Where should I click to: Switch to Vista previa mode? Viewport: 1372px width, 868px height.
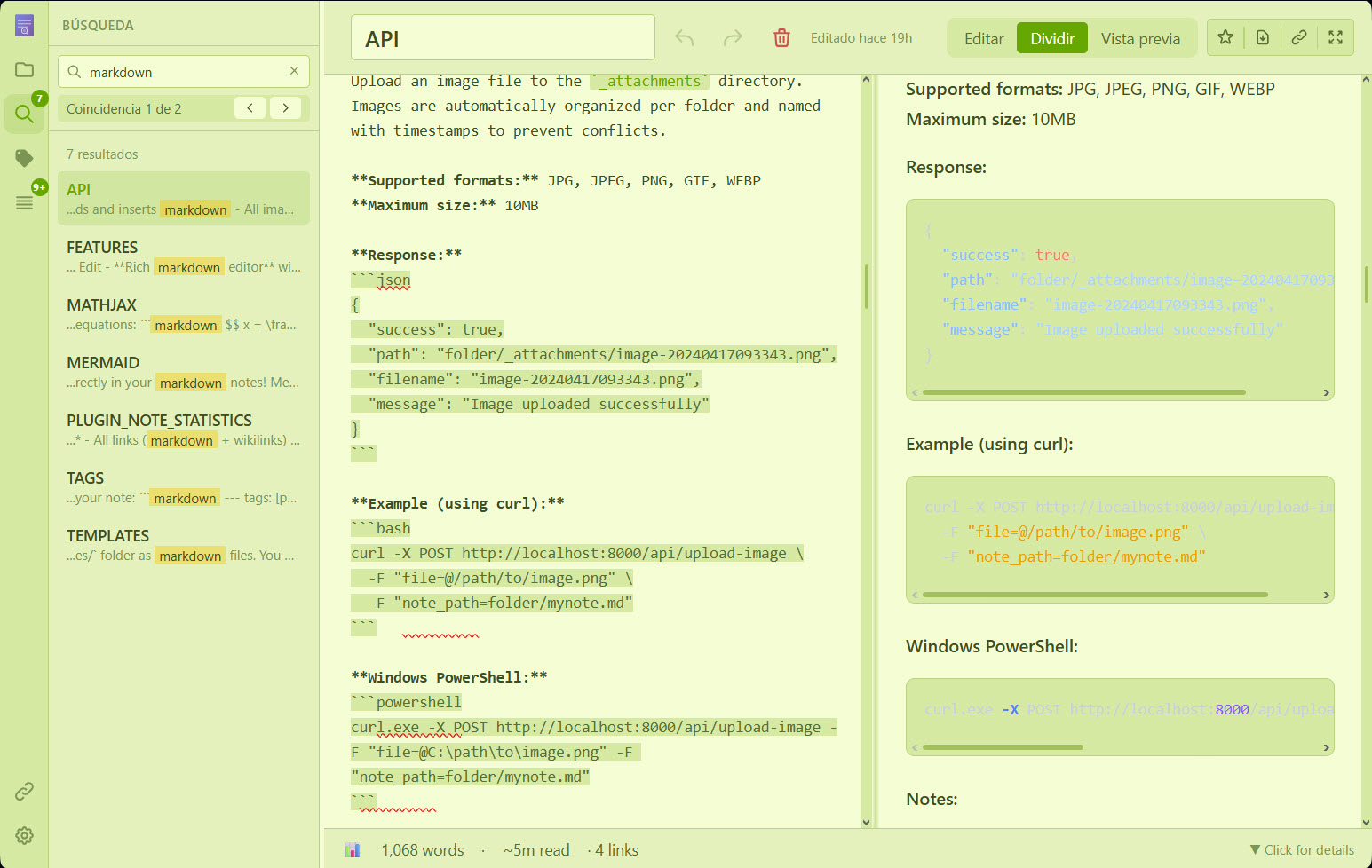click(x=1140, y=38)
